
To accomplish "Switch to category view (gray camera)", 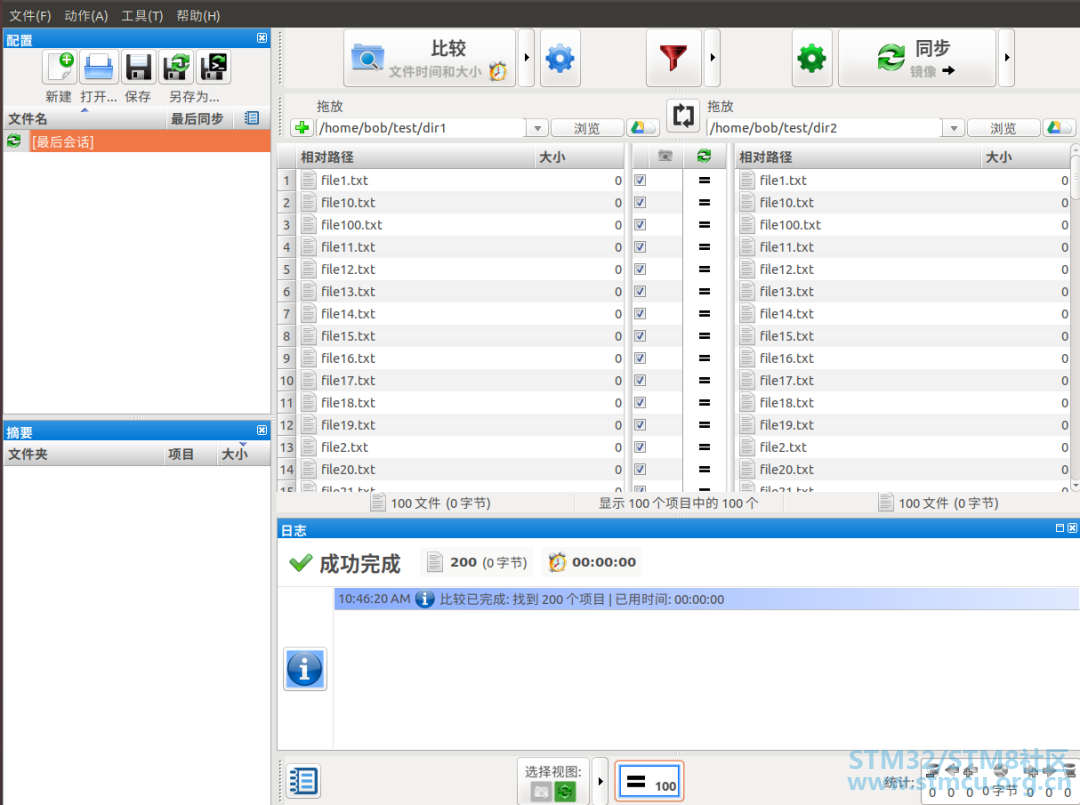I will (541, 792).
